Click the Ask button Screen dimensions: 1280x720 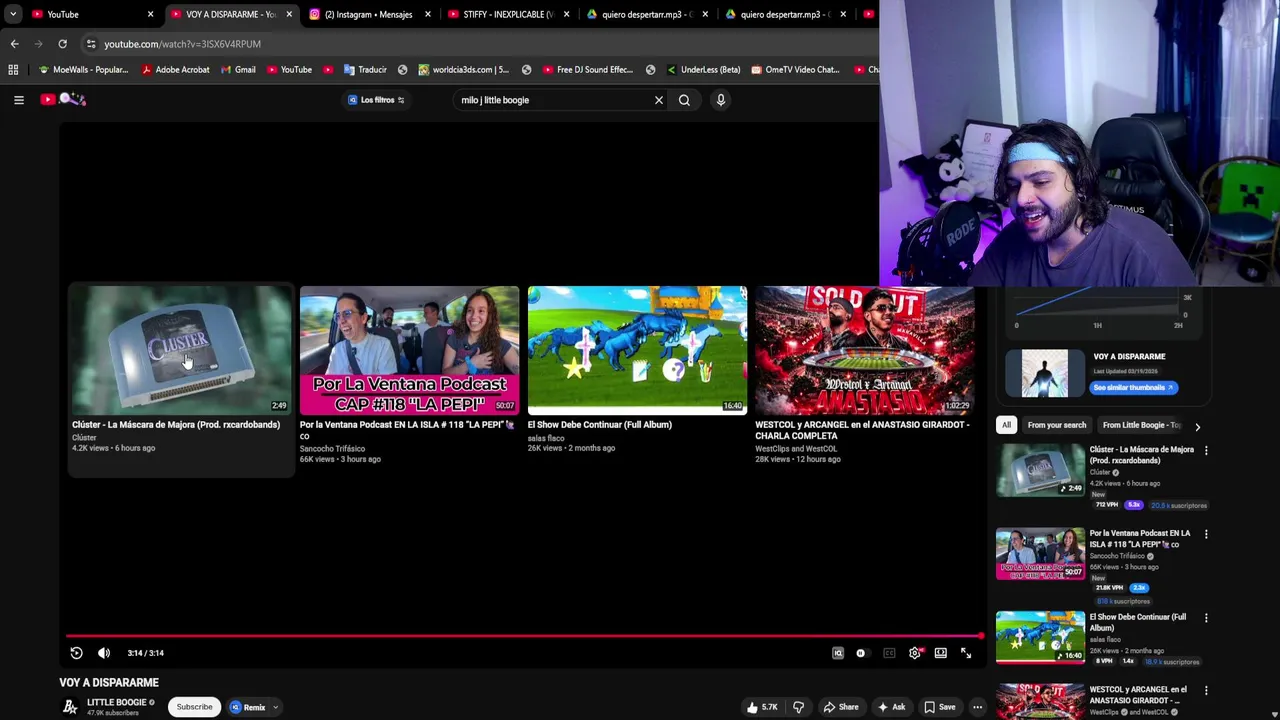[891, 707]
